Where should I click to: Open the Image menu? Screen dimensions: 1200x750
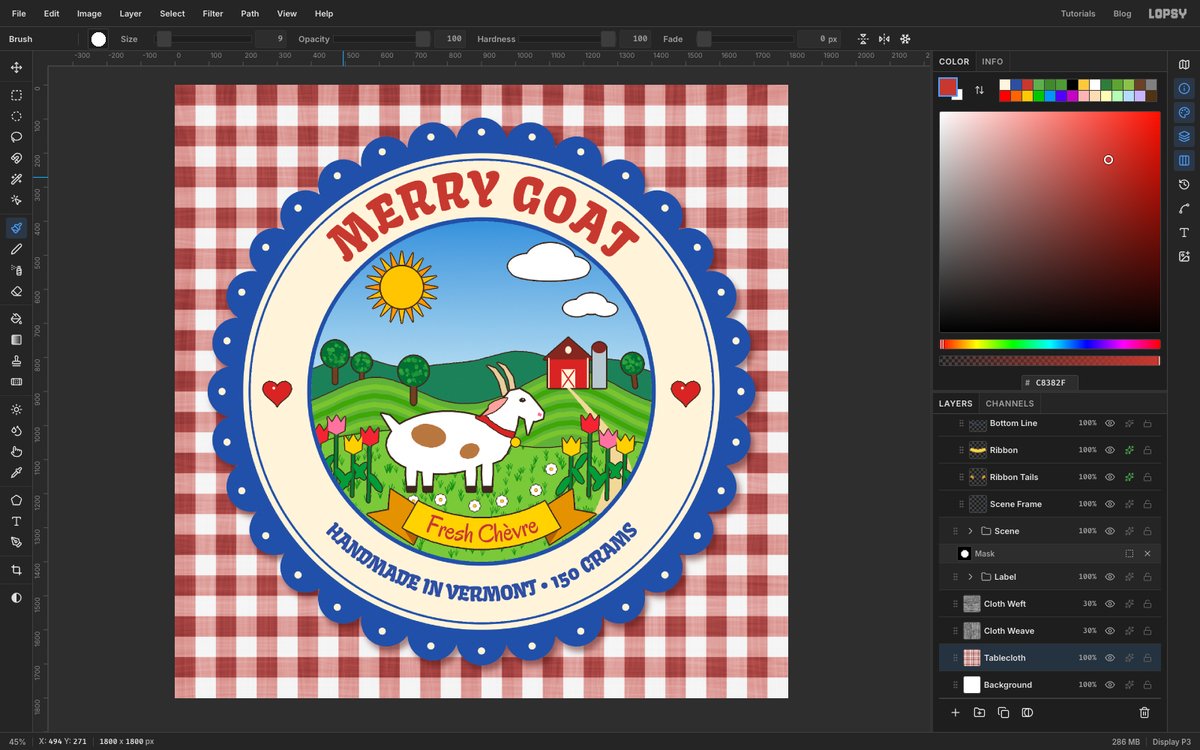(89, 14)
